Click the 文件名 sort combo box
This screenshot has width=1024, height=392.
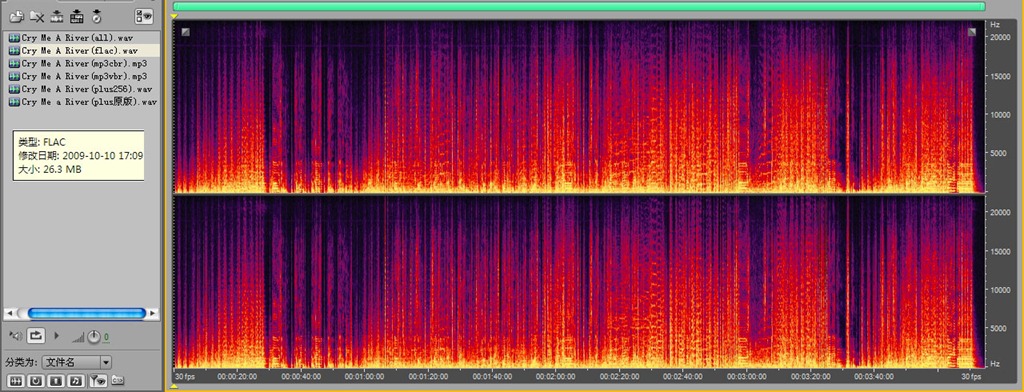pos(76,362)
